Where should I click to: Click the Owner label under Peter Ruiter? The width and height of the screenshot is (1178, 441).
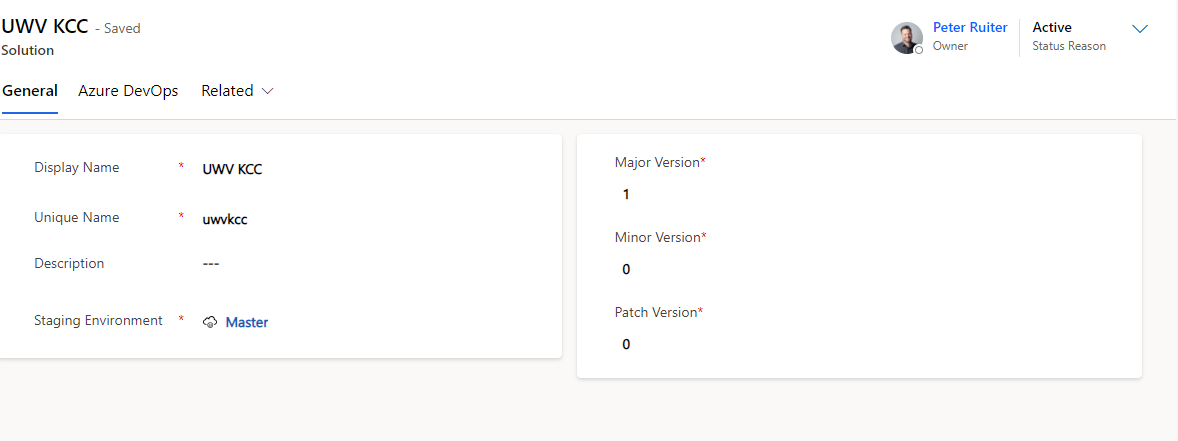[950, 46]
